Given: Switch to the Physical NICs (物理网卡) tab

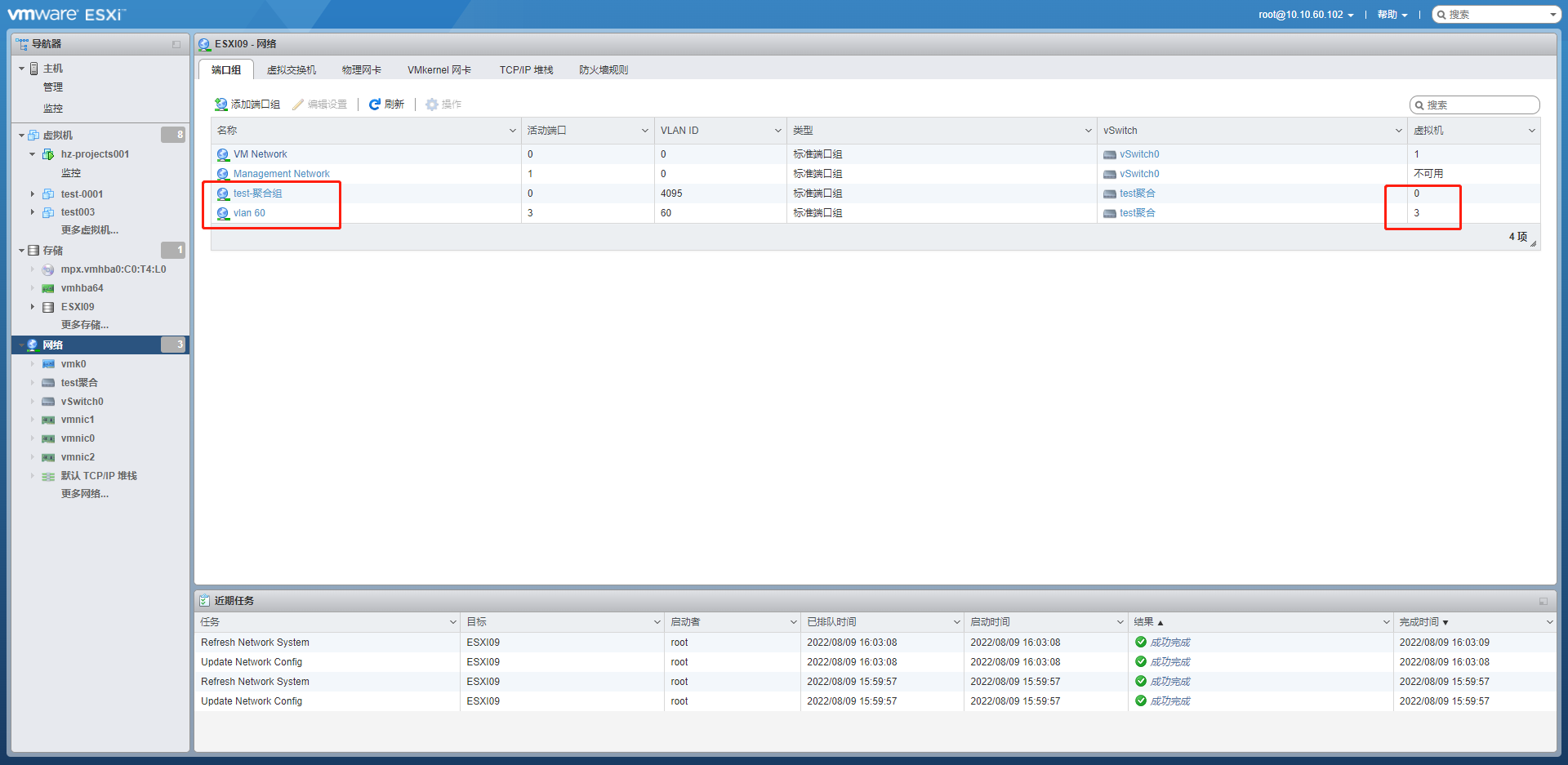Looking at the screenshot, I should (x=362, y=70).
